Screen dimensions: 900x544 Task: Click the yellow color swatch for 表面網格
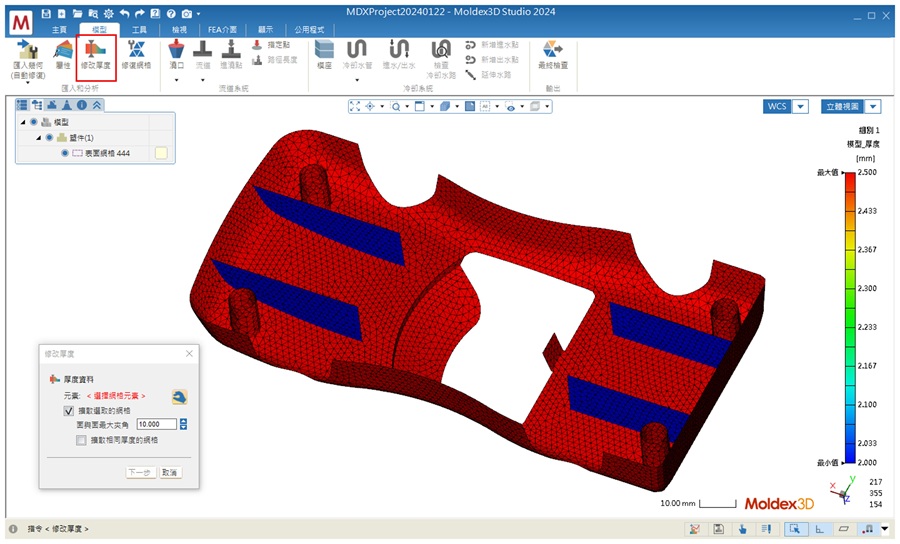point(160,153)
